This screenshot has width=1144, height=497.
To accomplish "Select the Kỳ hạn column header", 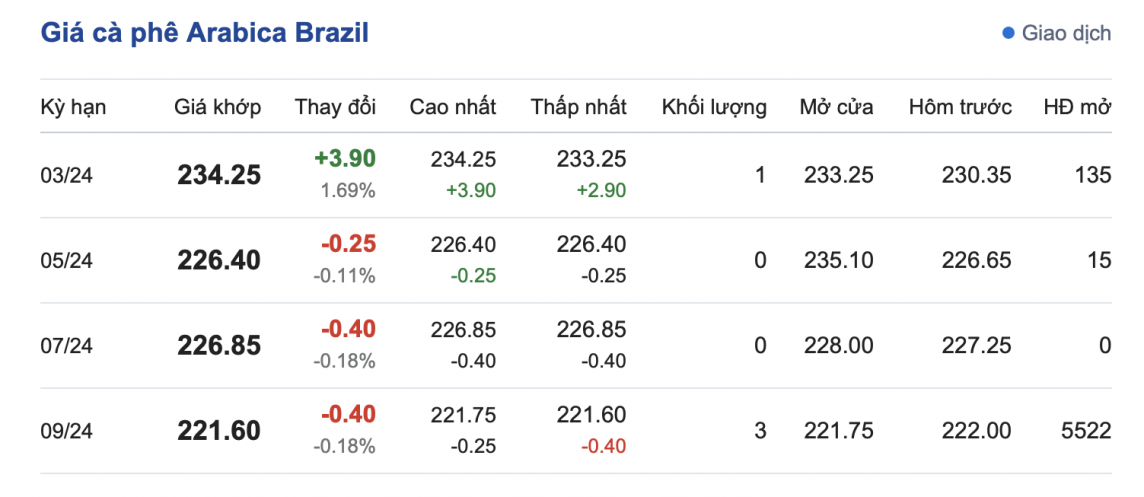I will [x=73, y=107].
